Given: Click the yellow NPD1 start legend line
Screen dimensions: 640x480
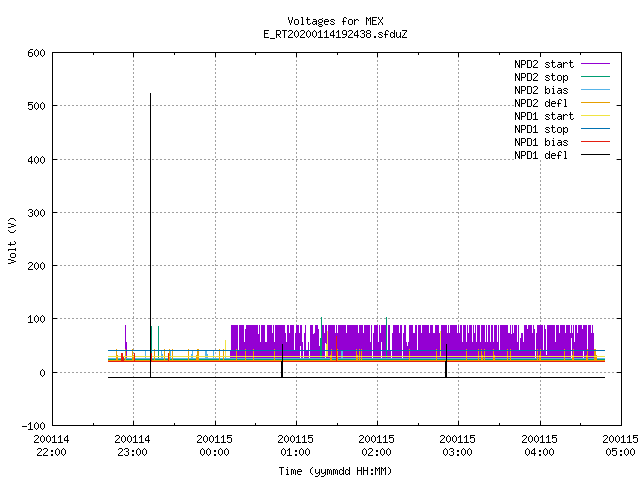Looking at the screenshot, I should pyautogui.click(x=596, y=116).
